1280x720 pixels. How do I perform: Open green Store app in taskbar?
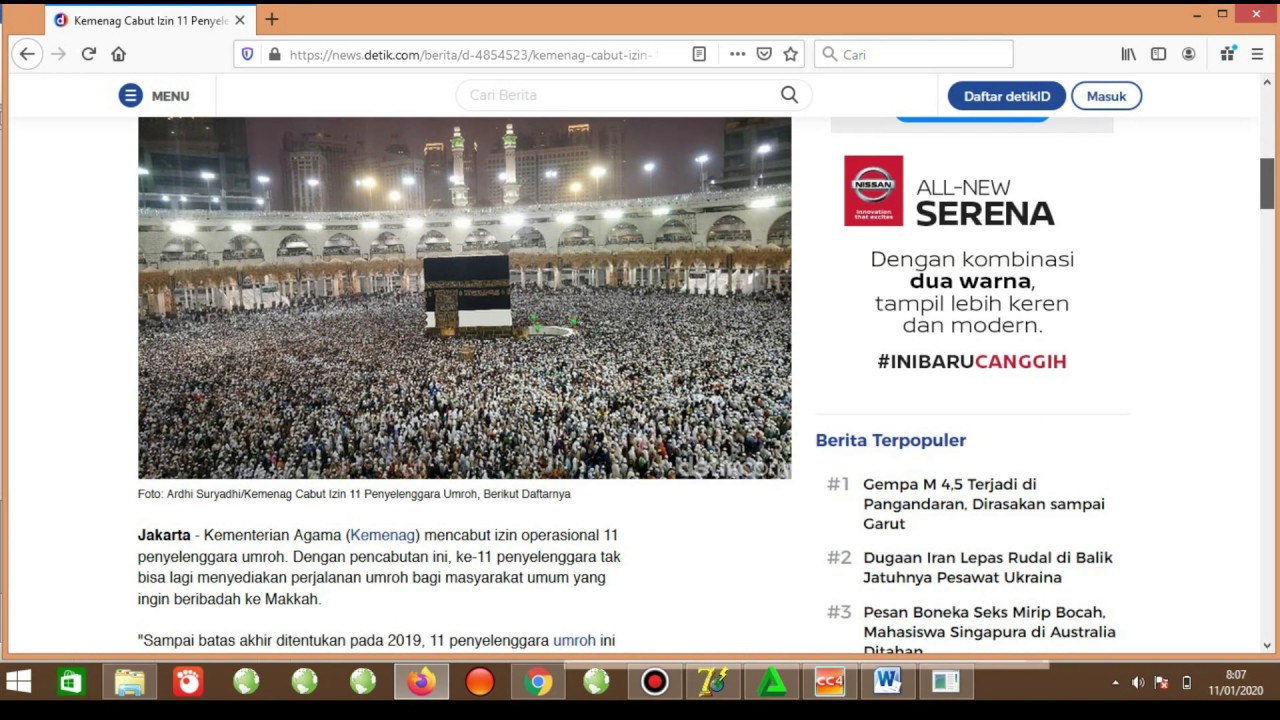[70, 682]
